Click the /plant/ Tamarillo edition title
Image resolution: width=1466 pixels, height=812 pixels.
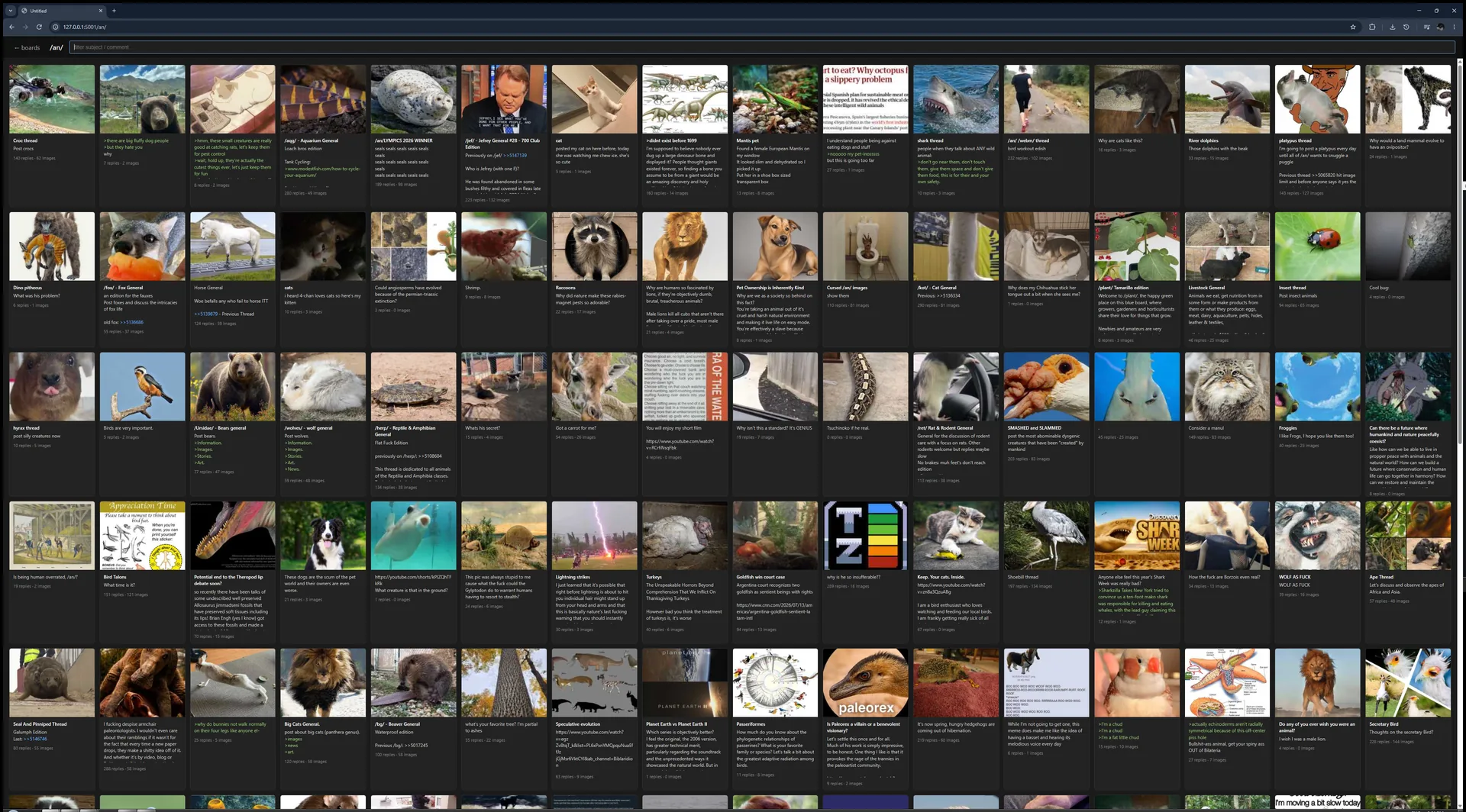[x=1123, y=288]
